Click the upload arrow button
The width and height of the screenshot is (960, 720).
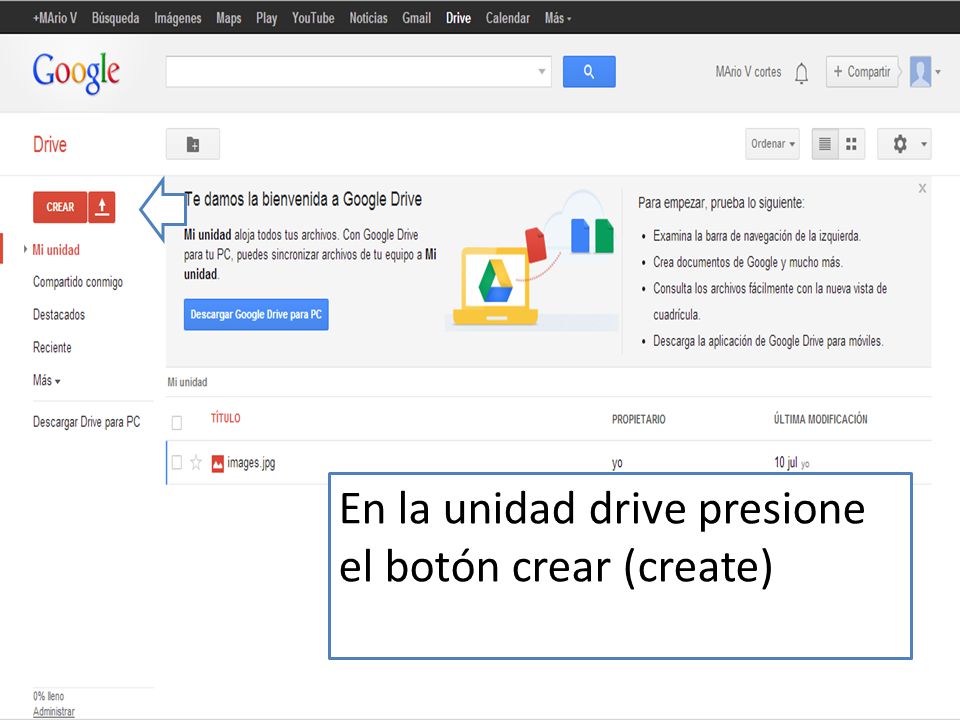point(102,207)
